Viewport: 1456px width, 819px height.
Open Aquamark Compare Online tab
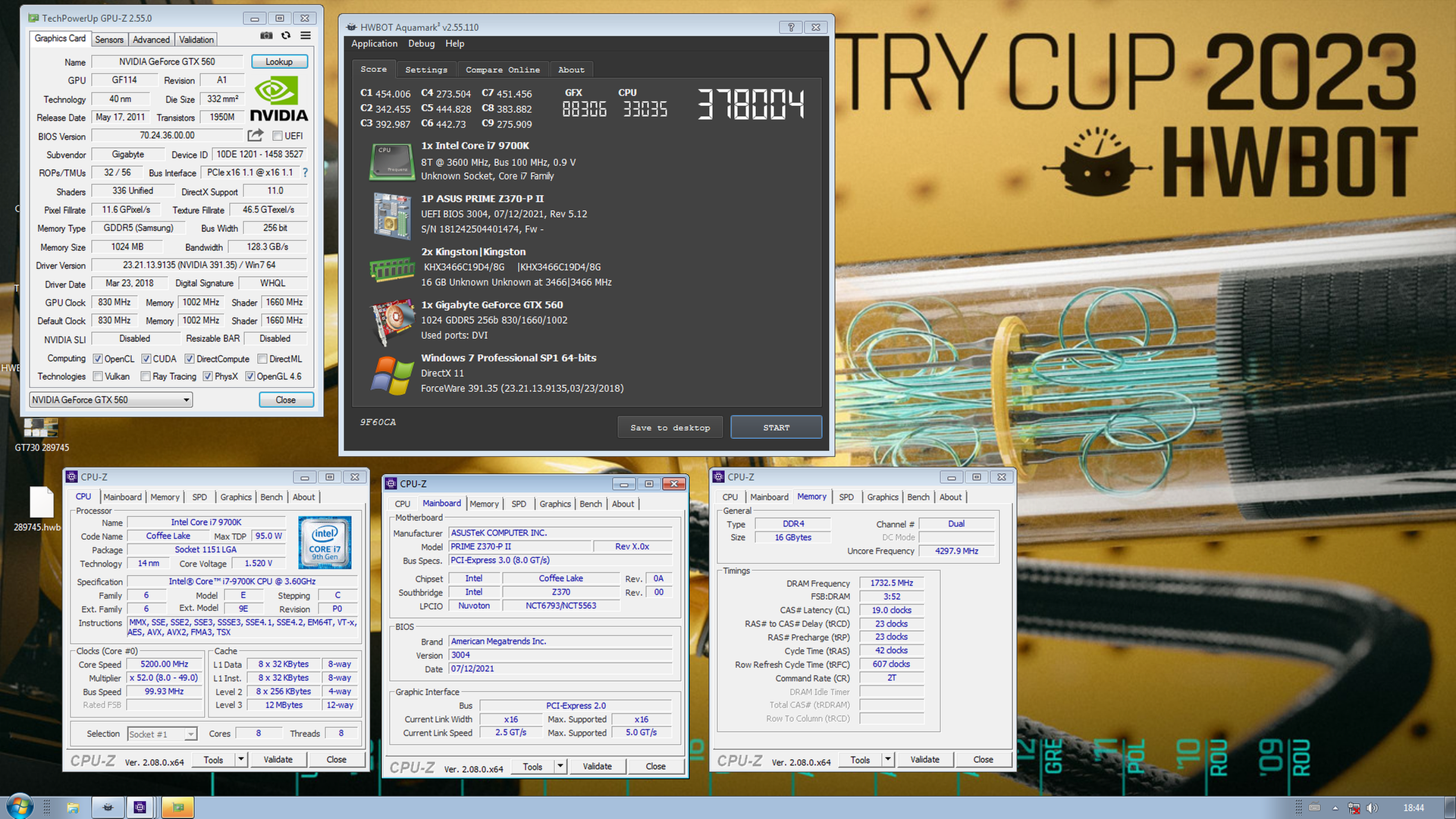tap(503, 70)
